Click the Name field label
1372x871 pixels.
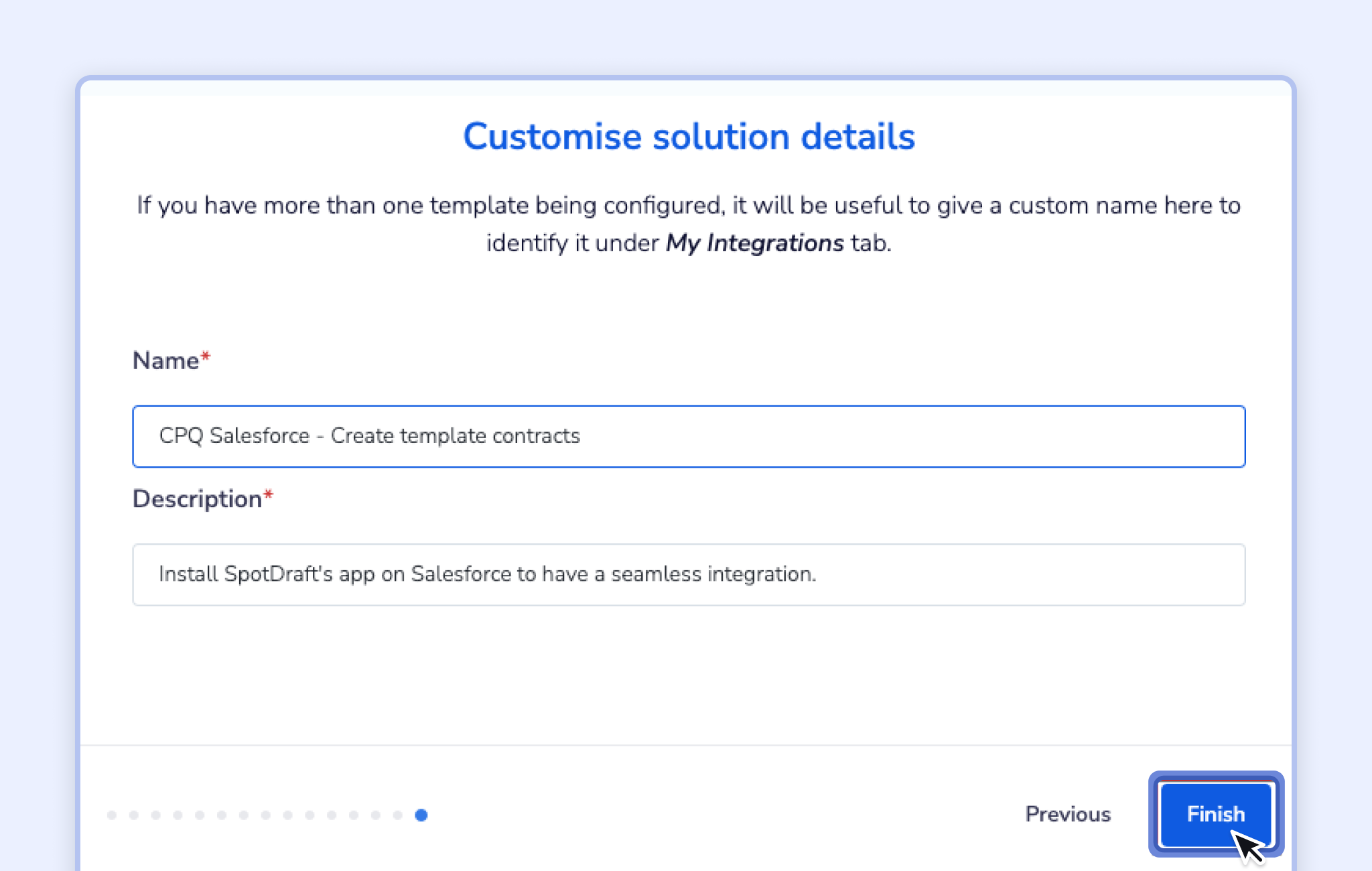coord(171,360)
